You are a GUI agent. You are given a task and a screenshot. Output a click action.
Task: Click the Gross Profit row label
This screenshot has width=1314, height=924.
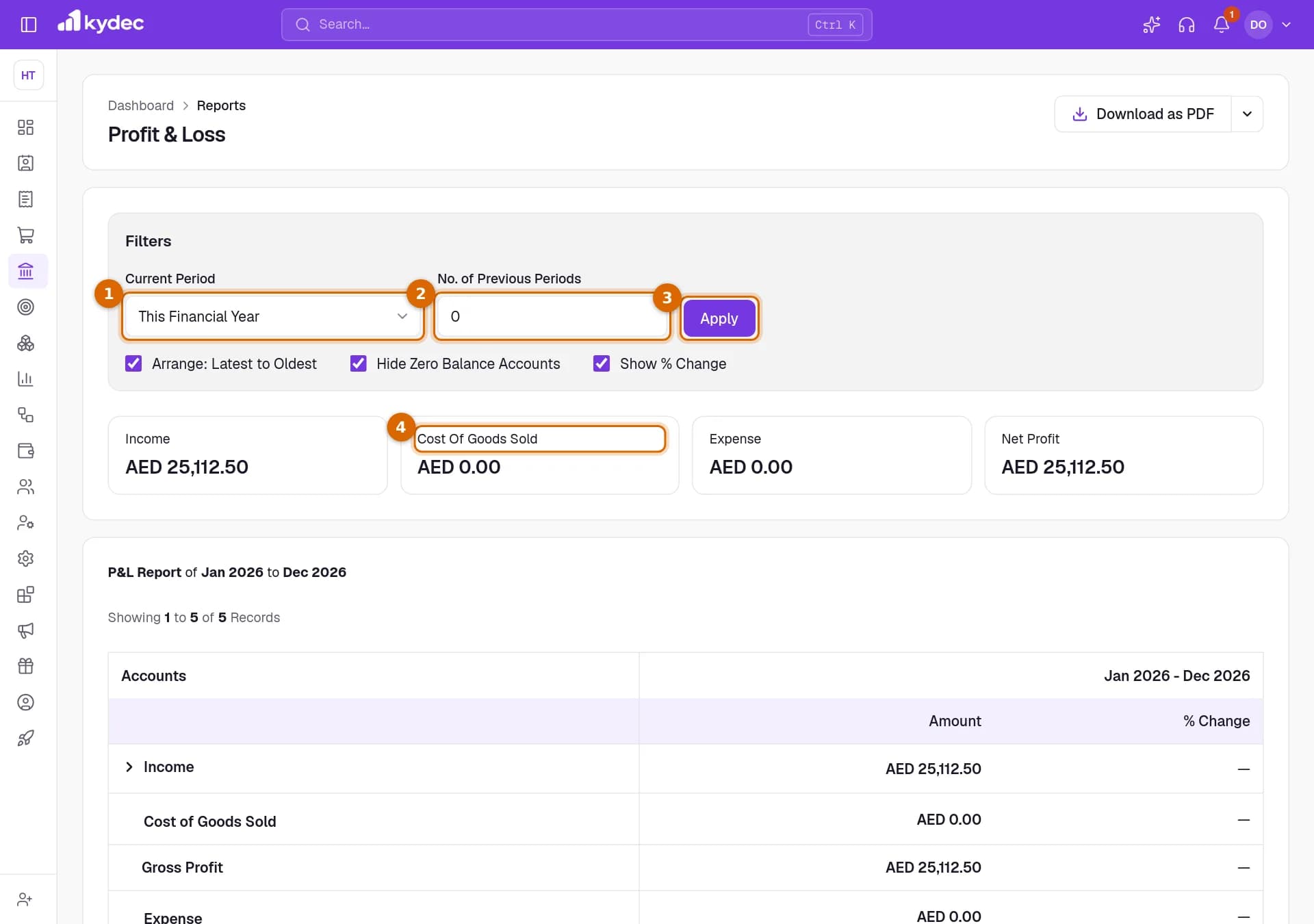click(182, 867)
